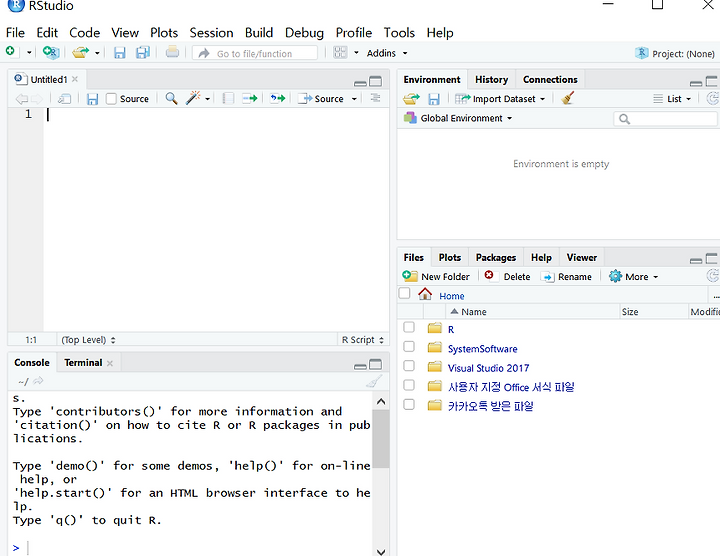The width and height of the screenshot is (720, 556).
Task: Print the current file icon
Action: click(x=172, y=52)
